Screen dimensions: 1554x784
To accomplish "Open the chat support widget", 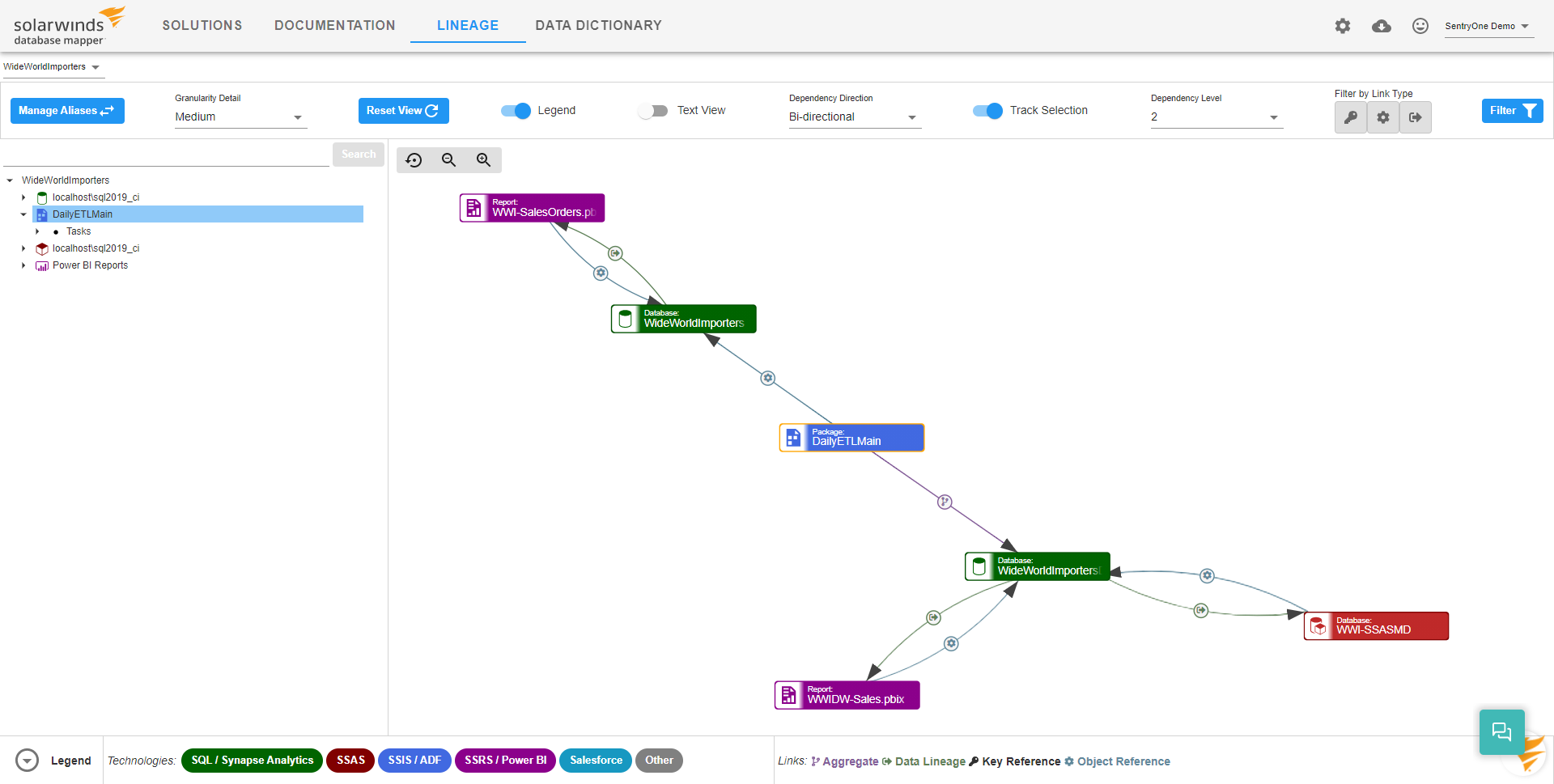I will [1502, 732].
